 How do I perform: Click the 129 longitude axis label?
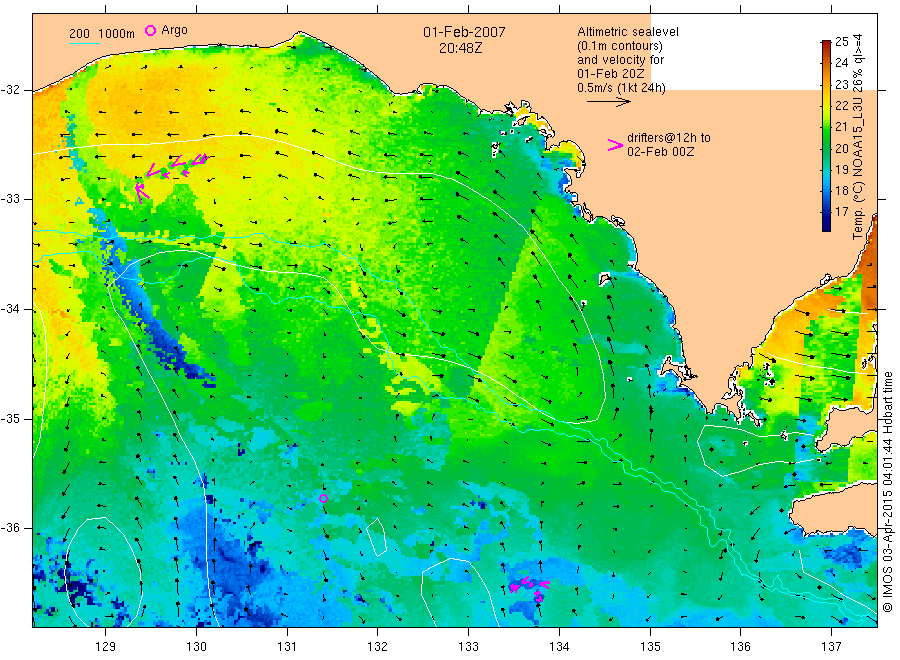coord(106,647)
